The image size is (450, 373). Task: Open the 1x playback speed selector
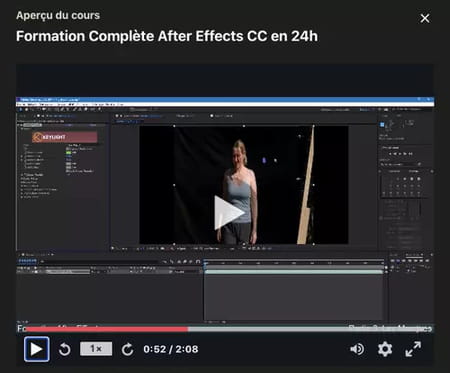pos(96,349)
